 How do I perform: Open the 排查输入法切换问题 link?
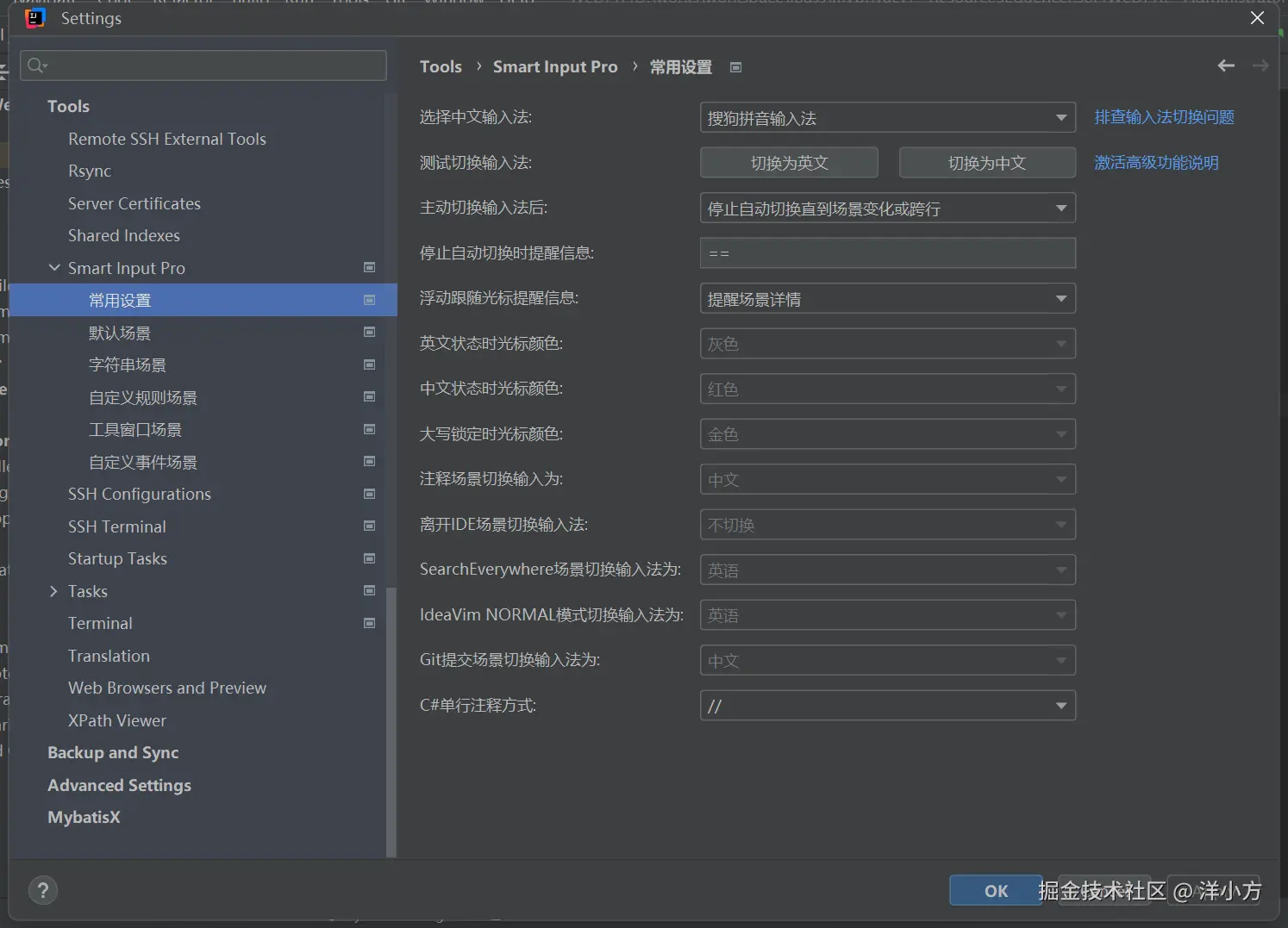tap(1164, 117)
